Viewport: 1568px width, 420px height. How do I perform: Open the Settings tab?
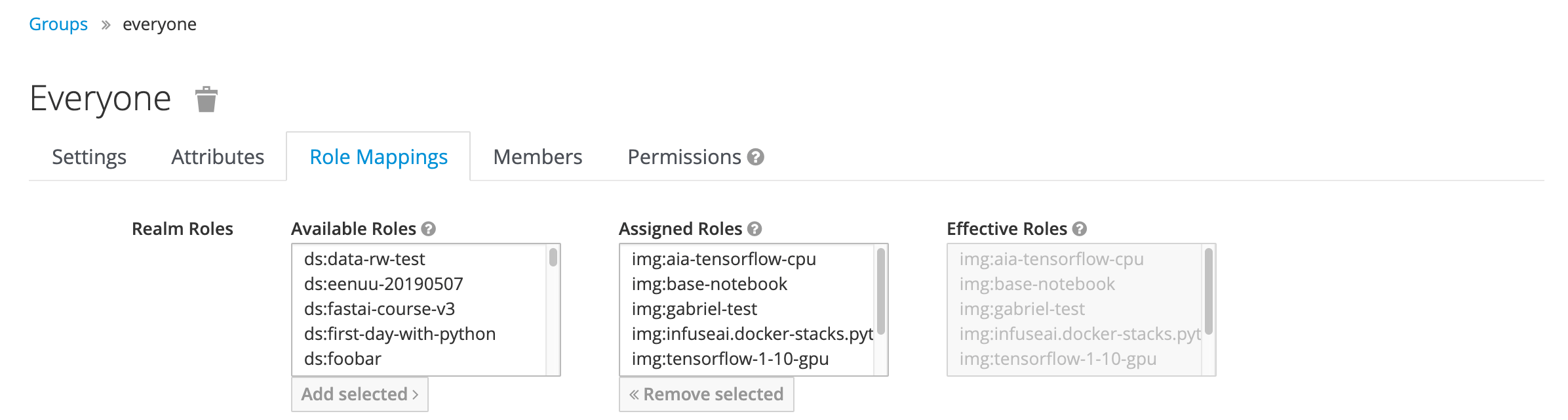point(89,157)
